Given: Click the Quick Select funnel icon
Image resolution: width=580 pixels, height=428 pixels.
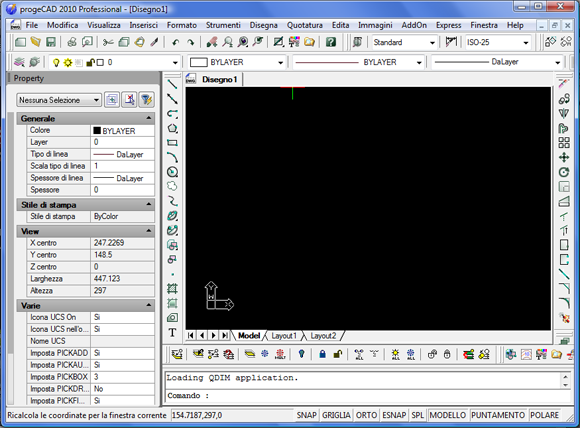Looking at the screenshot, I should 146,100.
